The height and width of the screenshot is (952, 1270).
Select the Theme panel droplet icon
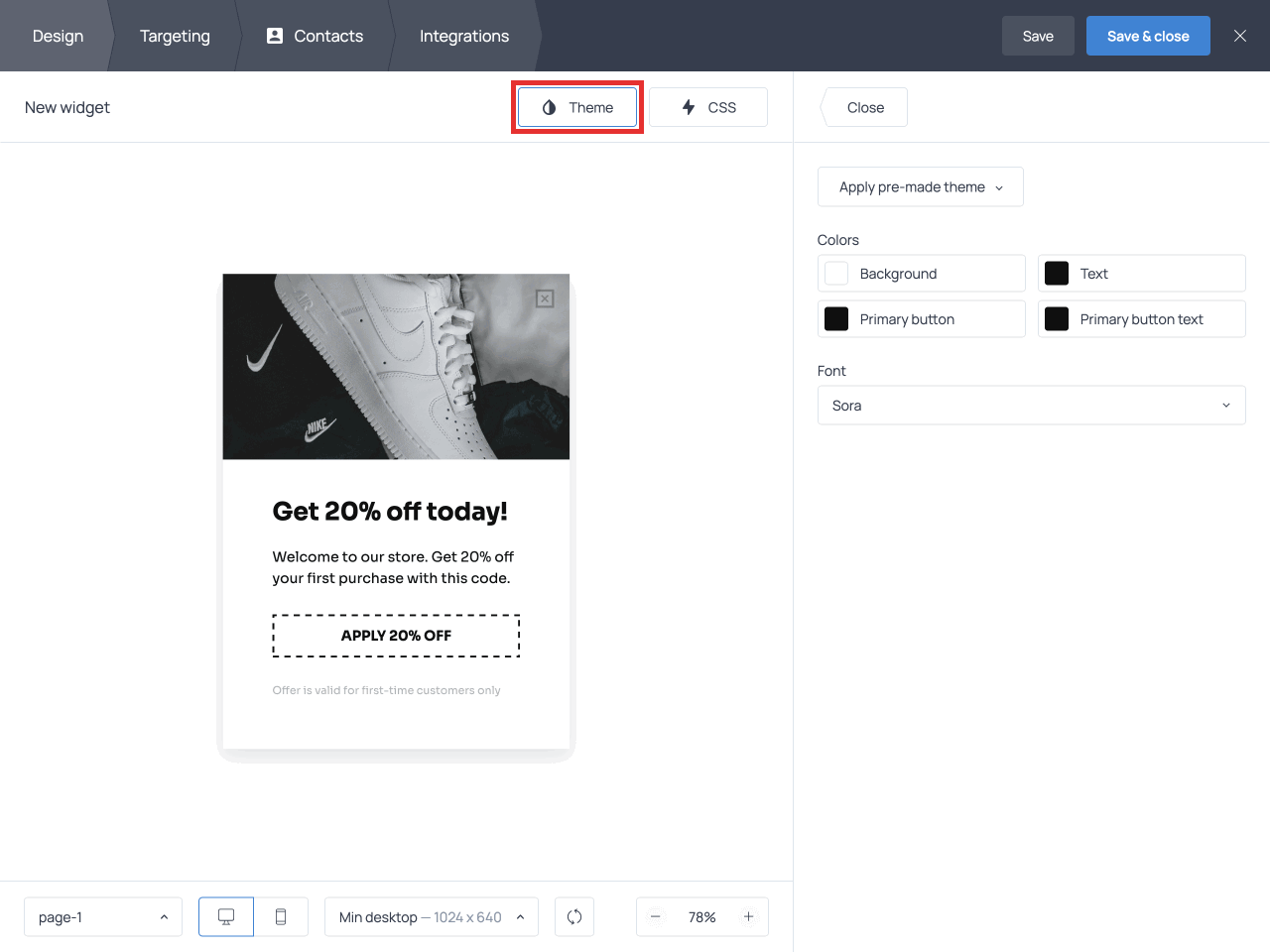coord(549,107)
